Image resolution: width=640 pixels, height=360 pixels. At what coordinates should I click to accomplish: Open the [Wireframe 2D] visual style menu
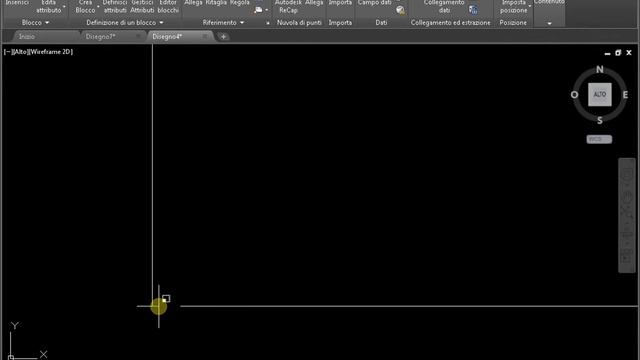point(51,52)
